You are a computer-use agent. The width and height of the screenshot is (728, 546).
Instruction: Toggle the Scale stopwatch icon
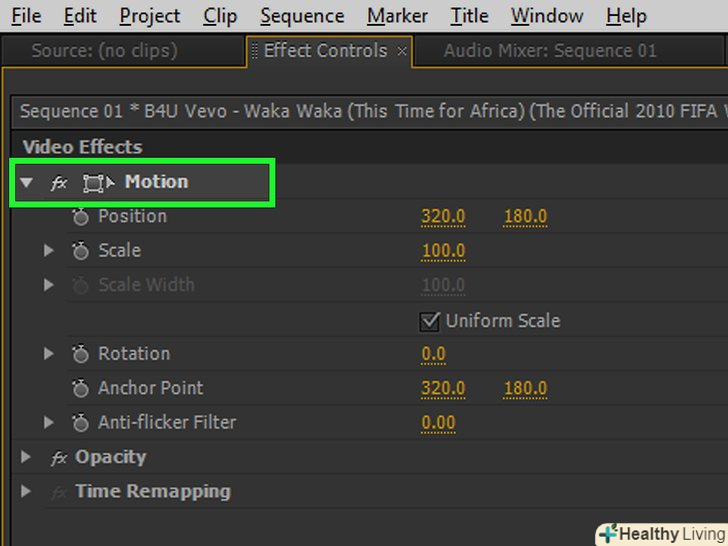click(81, 251)
